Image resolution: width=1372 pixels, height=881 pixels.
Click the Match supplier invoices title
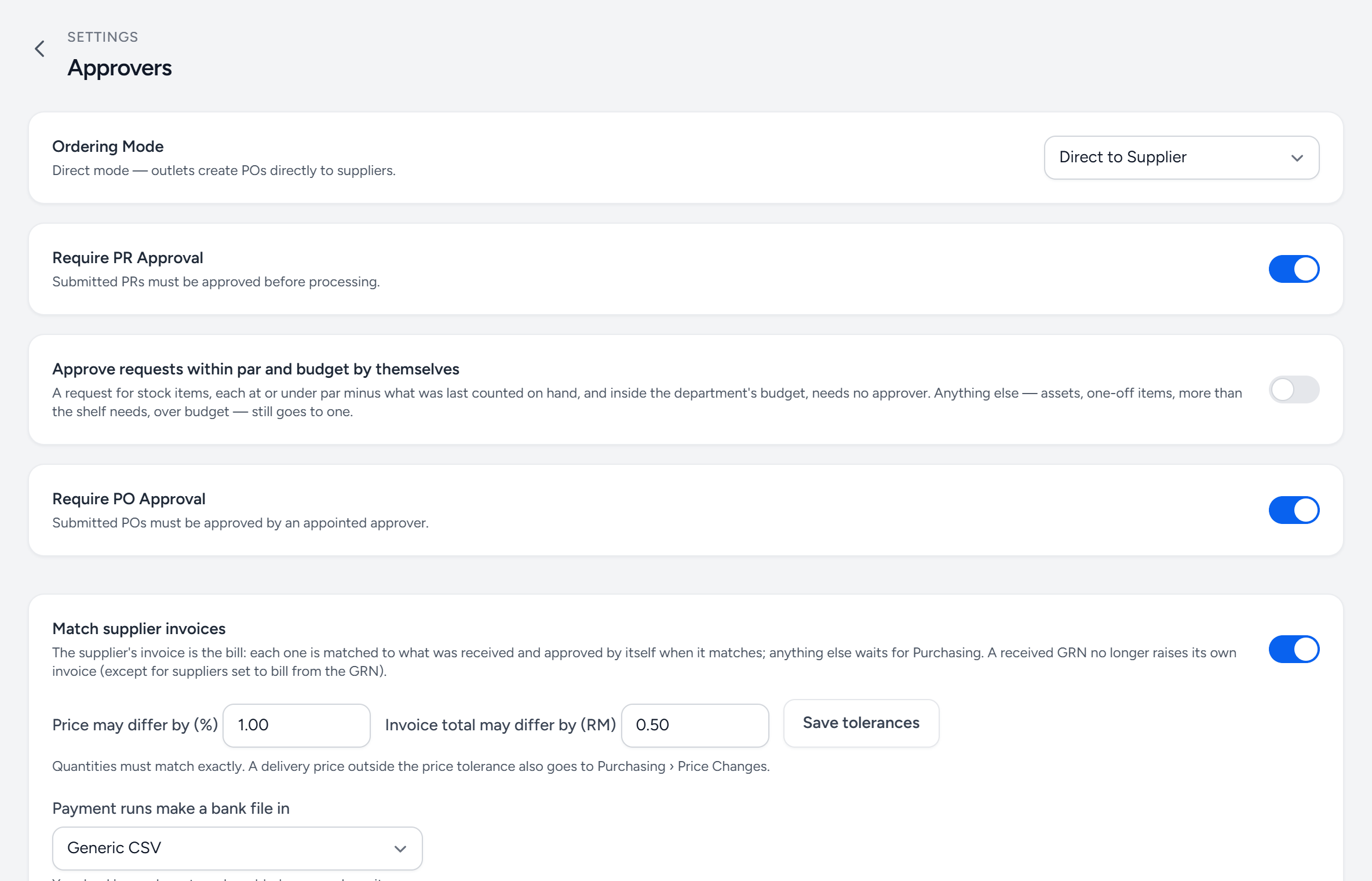point(138,628)
